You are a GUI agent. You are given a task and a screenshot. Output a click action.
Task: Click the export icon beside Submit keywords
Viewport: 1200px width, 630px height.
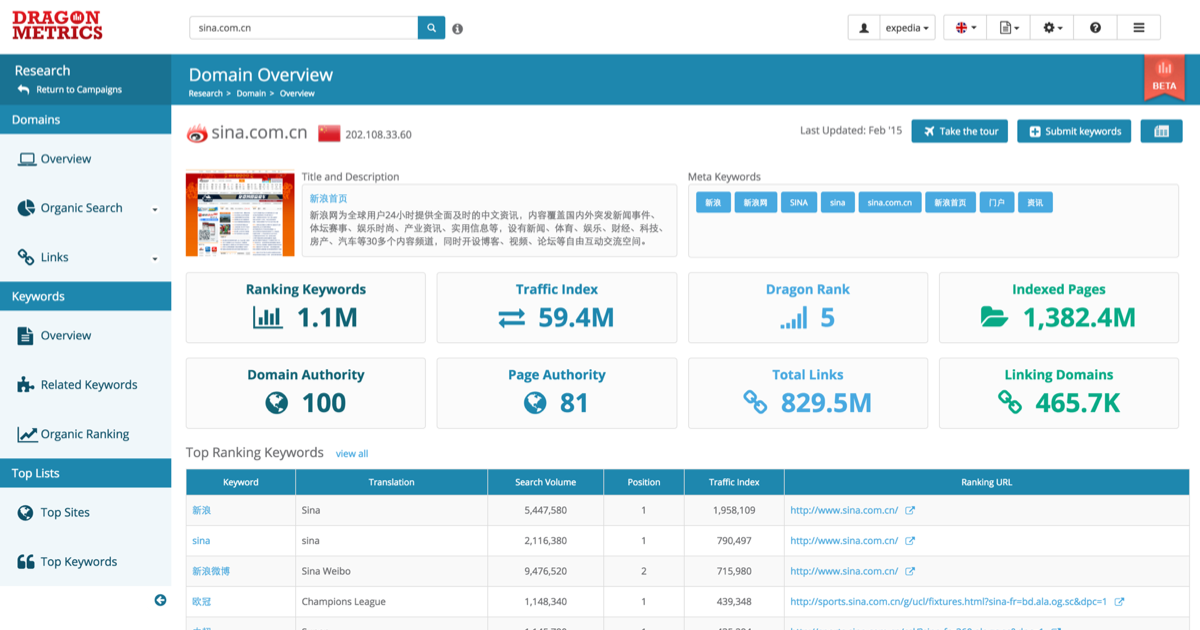(x=1163, y=131)
